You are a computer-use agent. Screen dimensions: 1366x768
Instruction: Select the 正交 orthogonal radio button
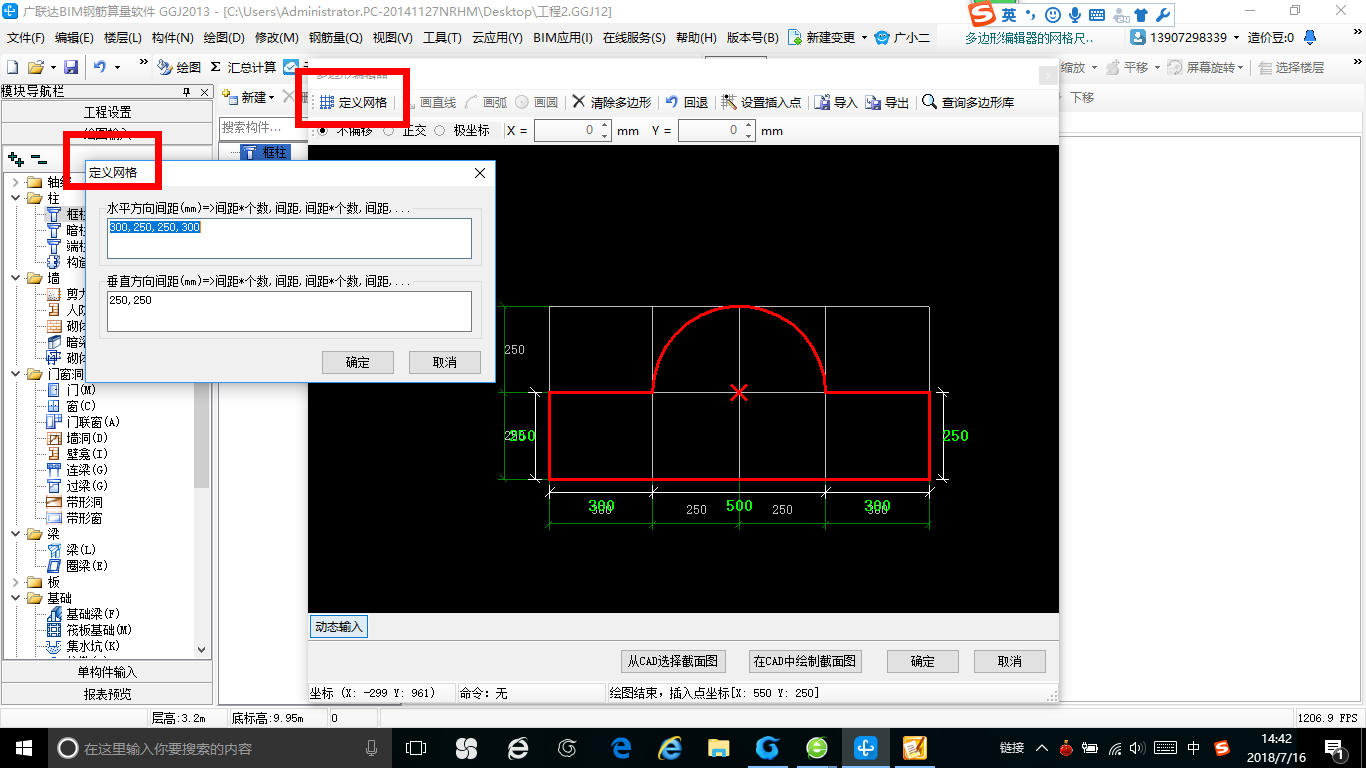[388, 130]
